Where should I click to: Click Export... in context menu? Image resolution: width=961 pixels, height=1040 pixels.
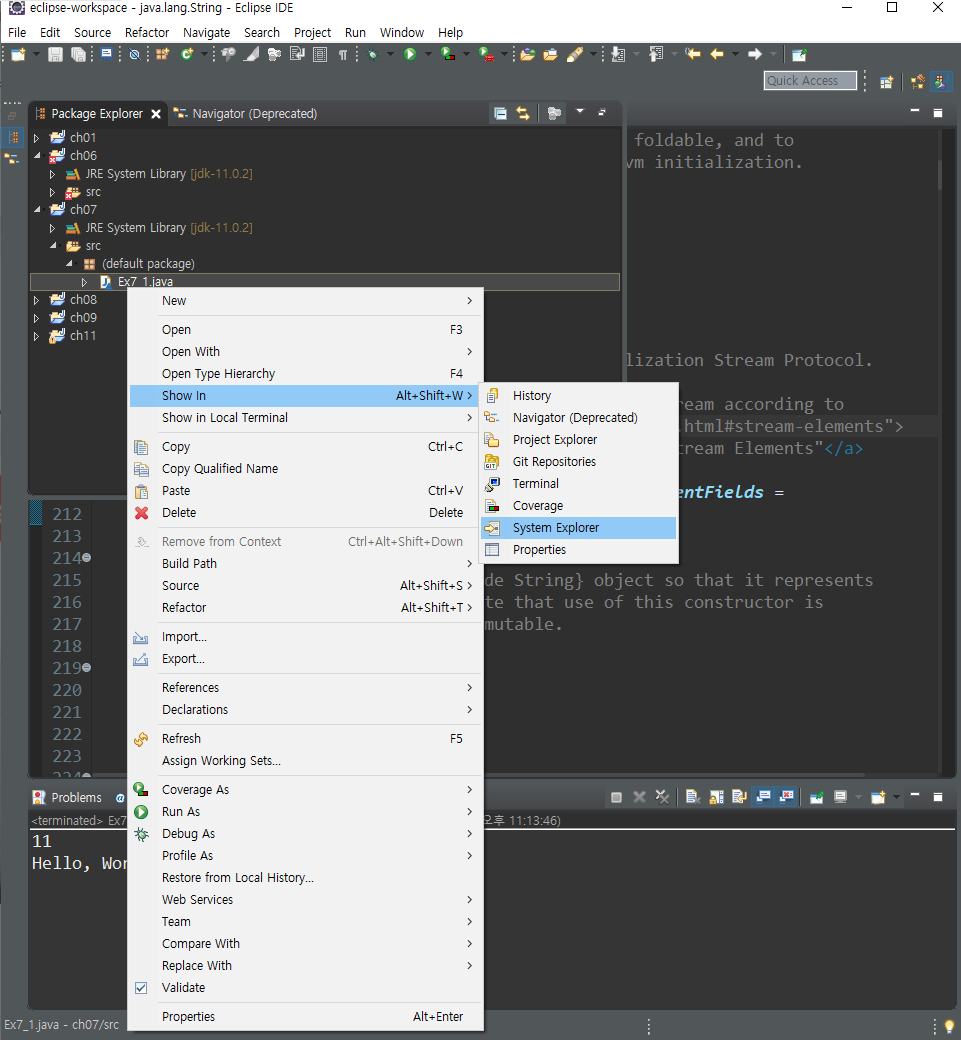pos(304,659)
